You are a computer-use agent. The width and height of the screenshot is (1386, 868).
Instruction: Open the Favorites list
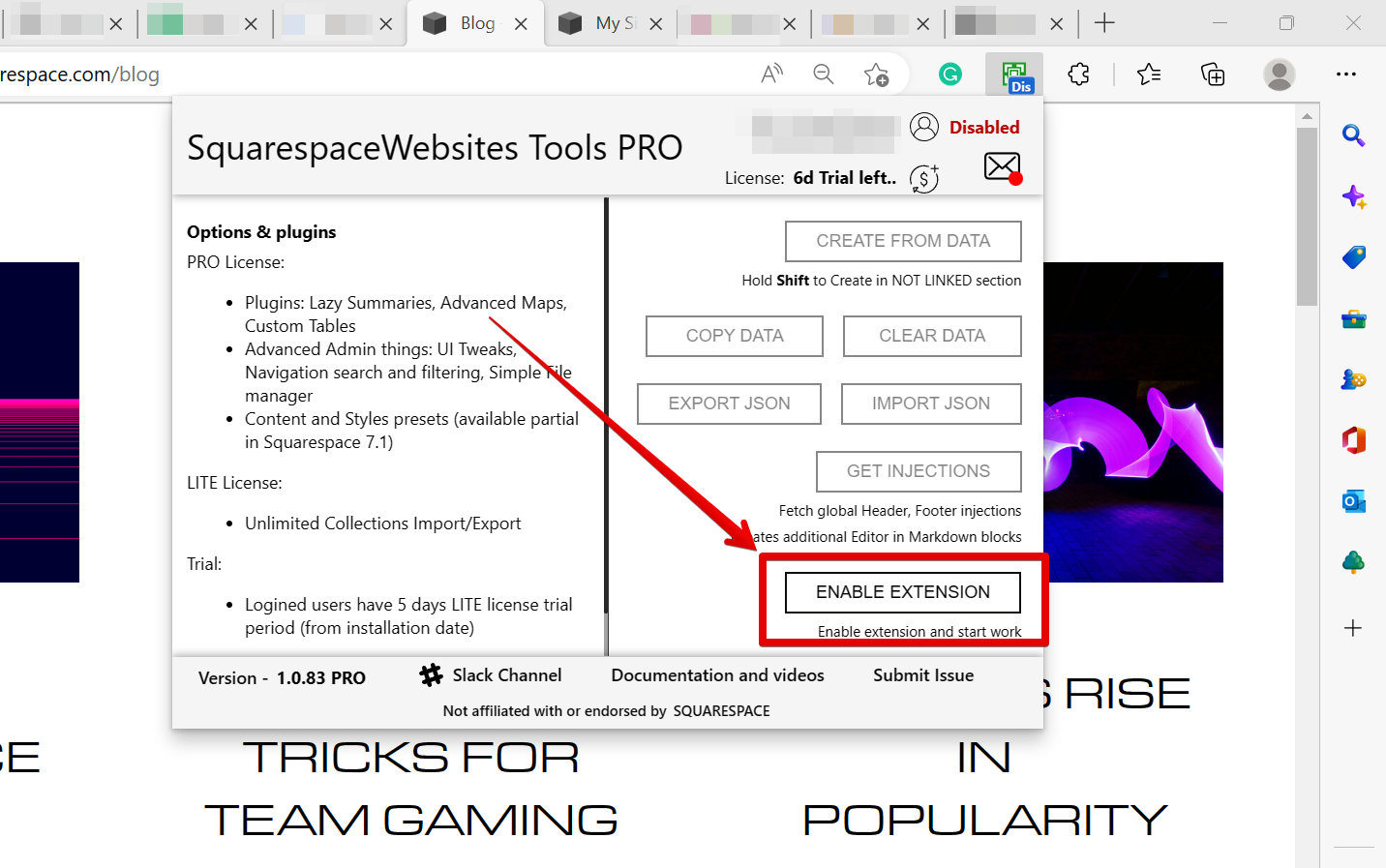click(1149, 75)
